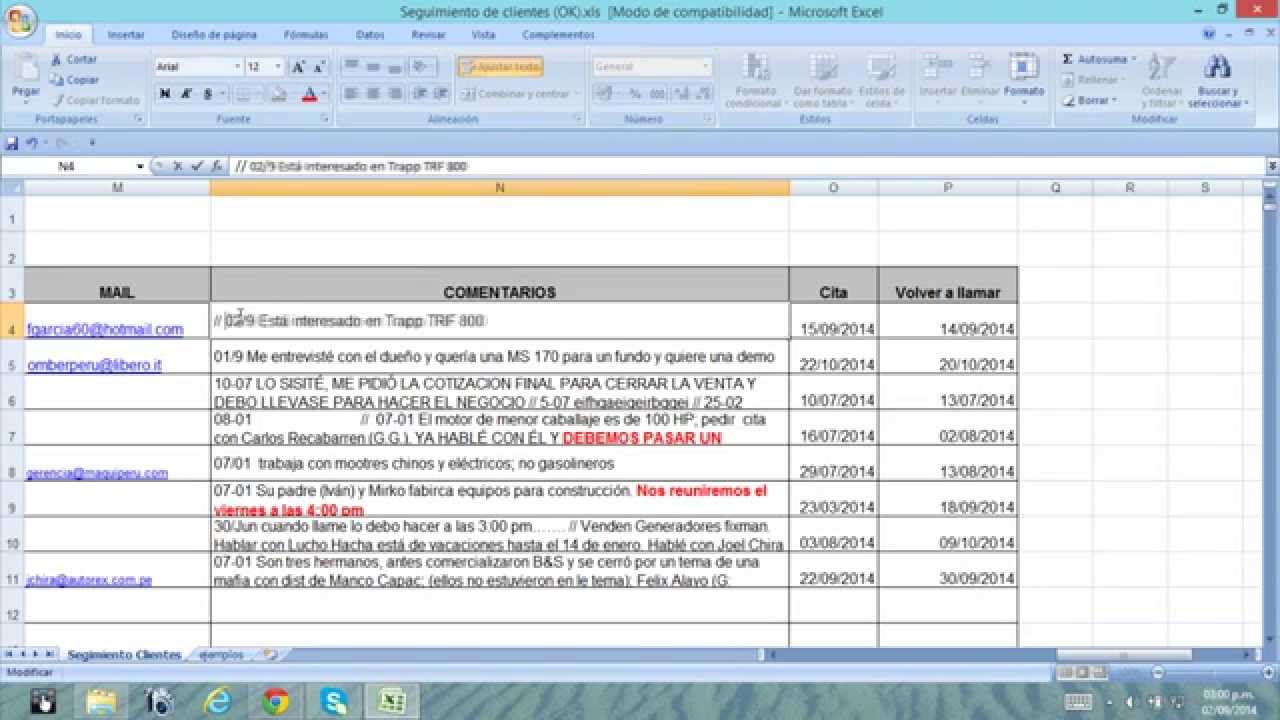
Task: Confirm entry with the checkmark
Action: (197, 166)
